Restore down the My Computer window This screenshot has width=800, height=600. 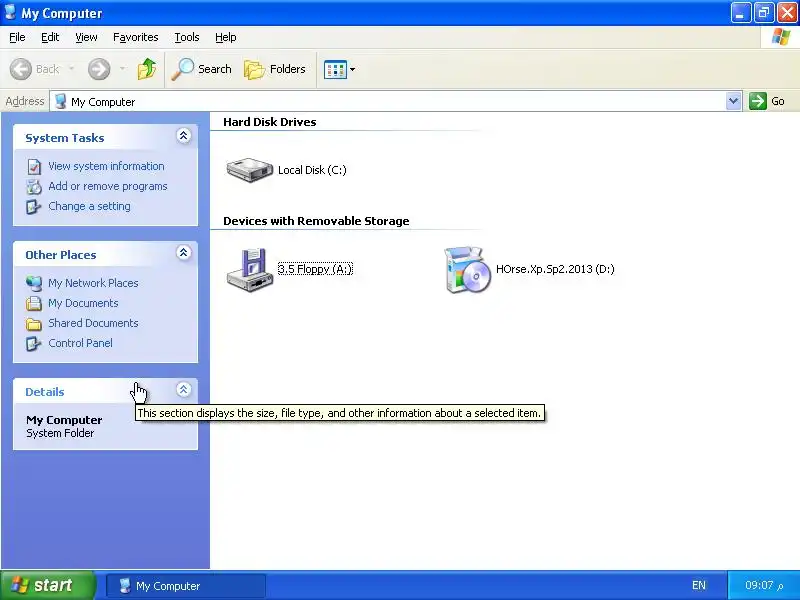click(x=763, y=13)
